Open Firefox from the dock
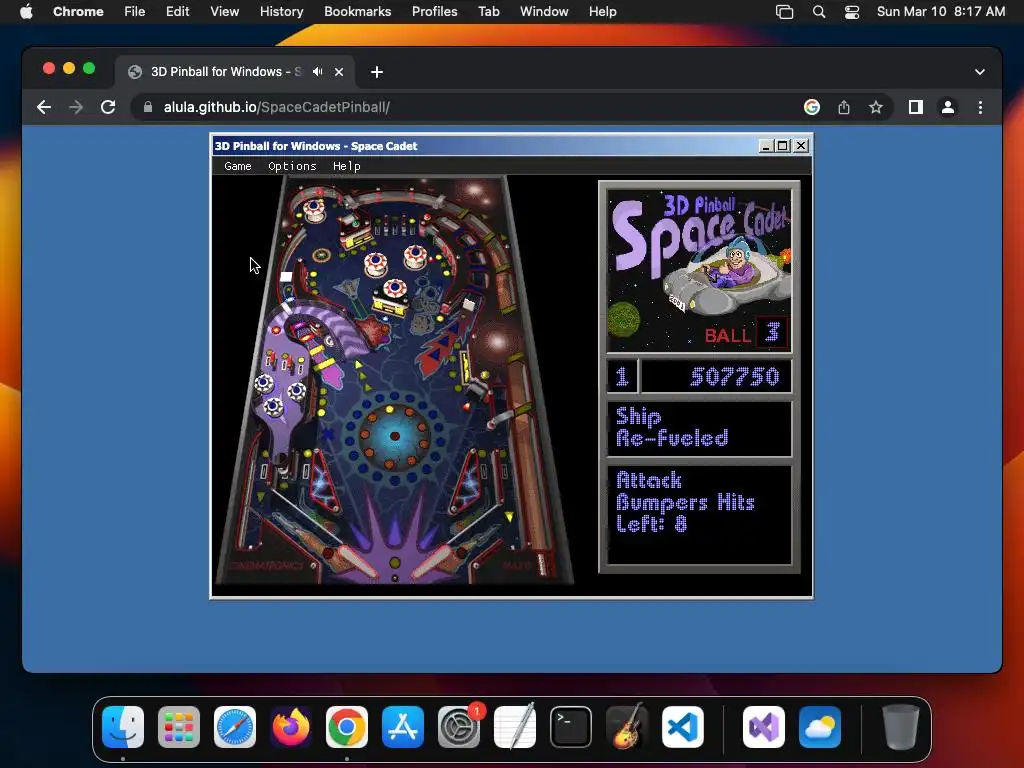The width and height of the screenshot is (1024, 768). pos(291,727)
